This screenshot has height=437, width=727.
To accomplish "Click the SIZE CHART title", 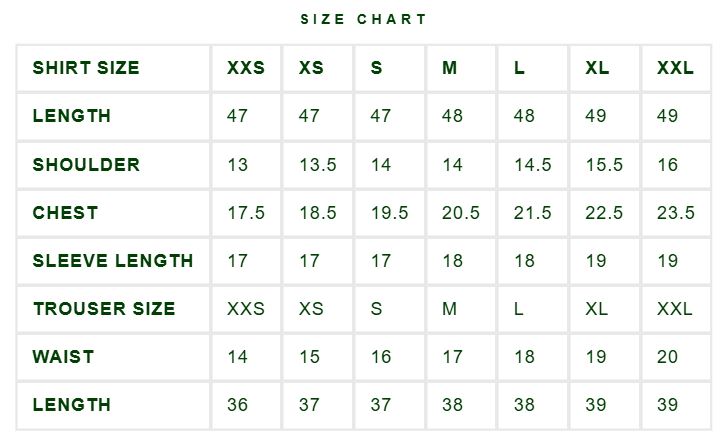I will tap(363, 19).
